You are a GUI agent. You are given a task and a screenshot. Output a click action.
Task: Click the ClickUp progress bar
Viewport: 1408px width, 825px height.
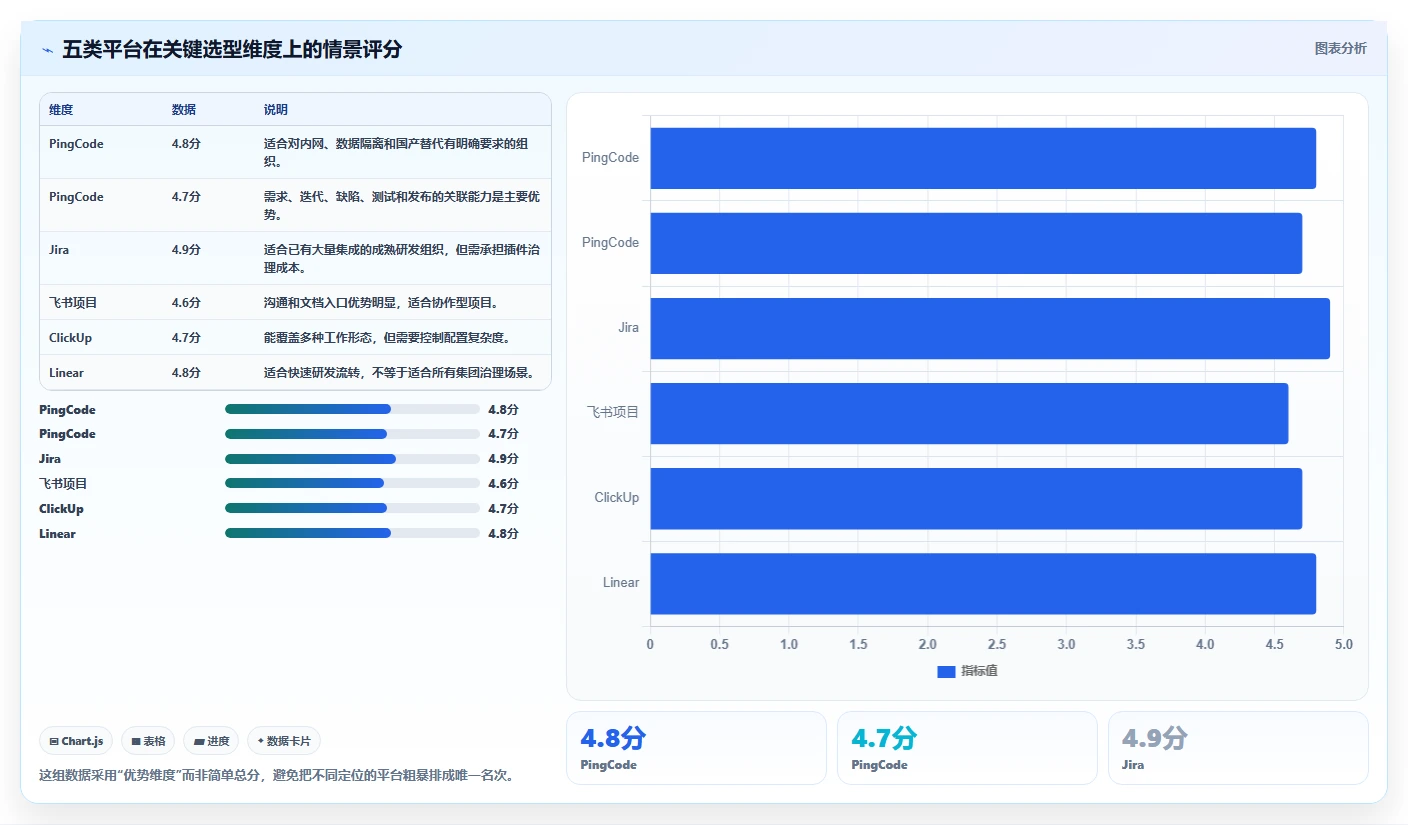[352, 508]
